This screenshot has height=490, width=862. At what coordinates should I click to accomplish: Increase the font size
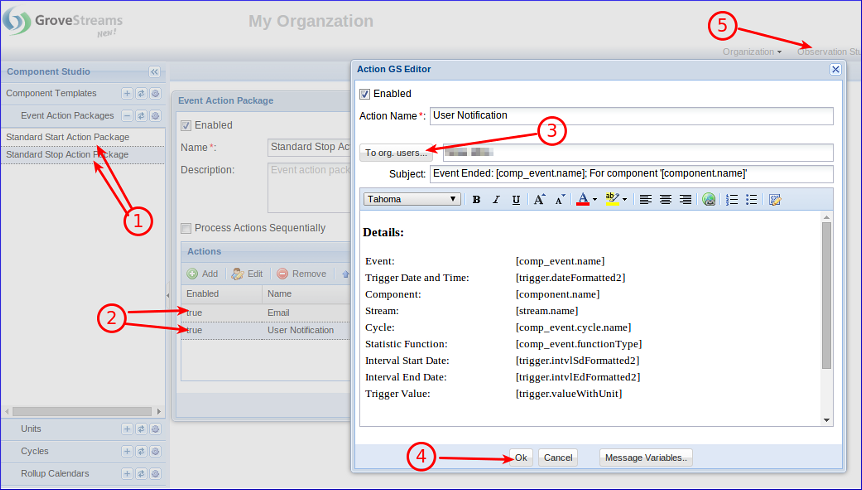coord(539,199)
